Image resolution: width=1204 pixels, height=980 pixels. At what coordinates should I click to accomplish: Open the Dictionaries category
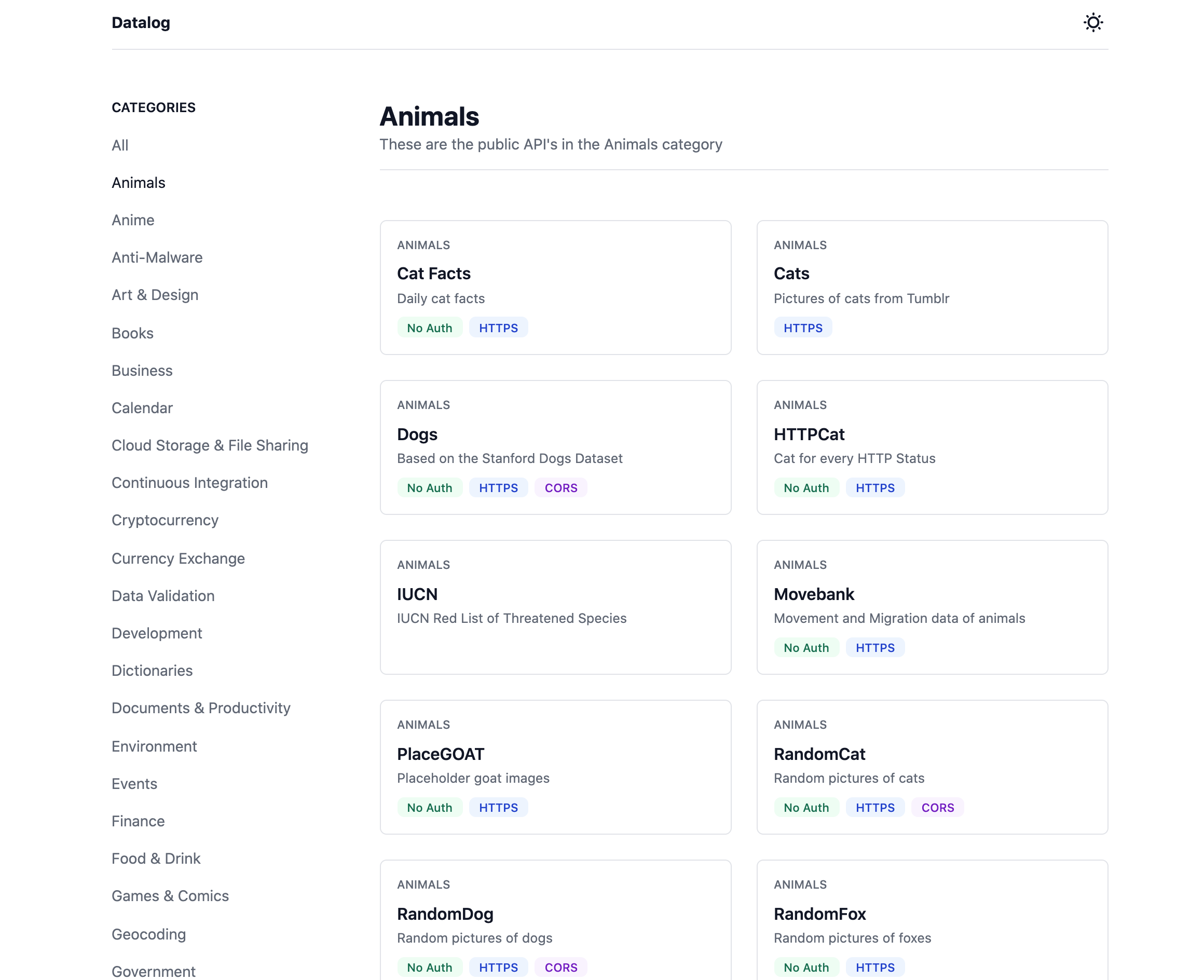pyautogui.click(x=152, y=670)
